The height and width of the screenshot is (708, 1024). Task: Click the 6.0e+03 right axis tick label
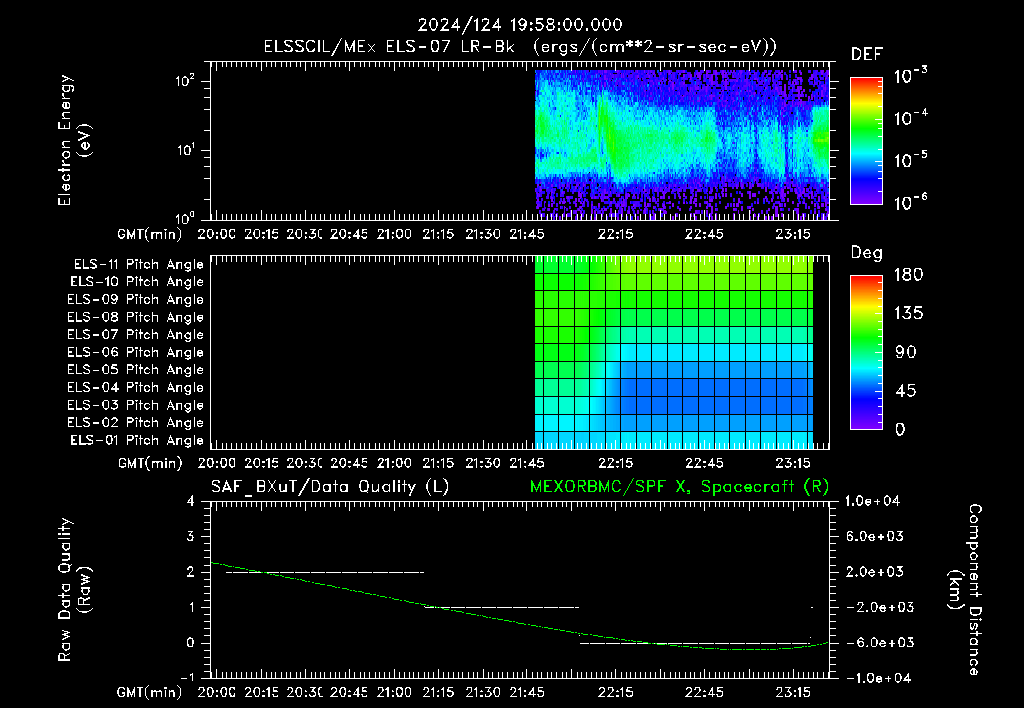tap(875, 537)
